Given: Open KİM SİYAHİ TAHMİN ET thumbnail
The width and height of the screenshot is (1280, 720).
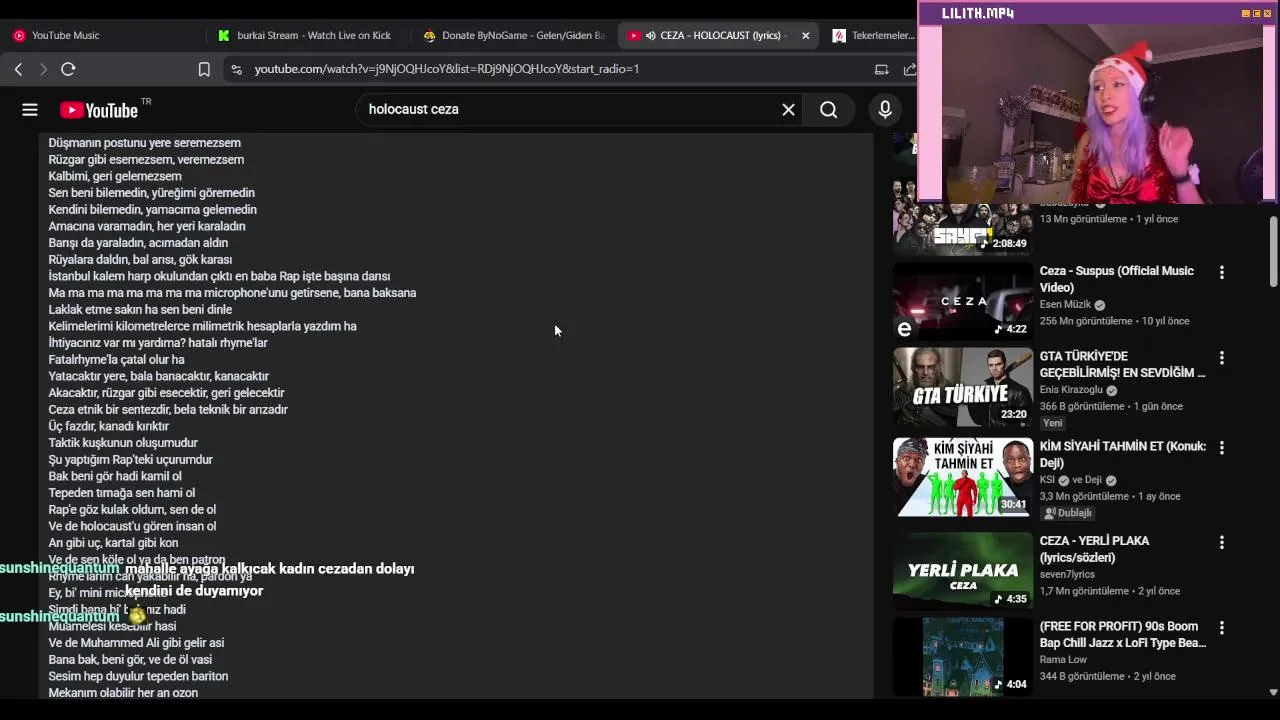Looking at the screenshot, I should pos(963,477).
